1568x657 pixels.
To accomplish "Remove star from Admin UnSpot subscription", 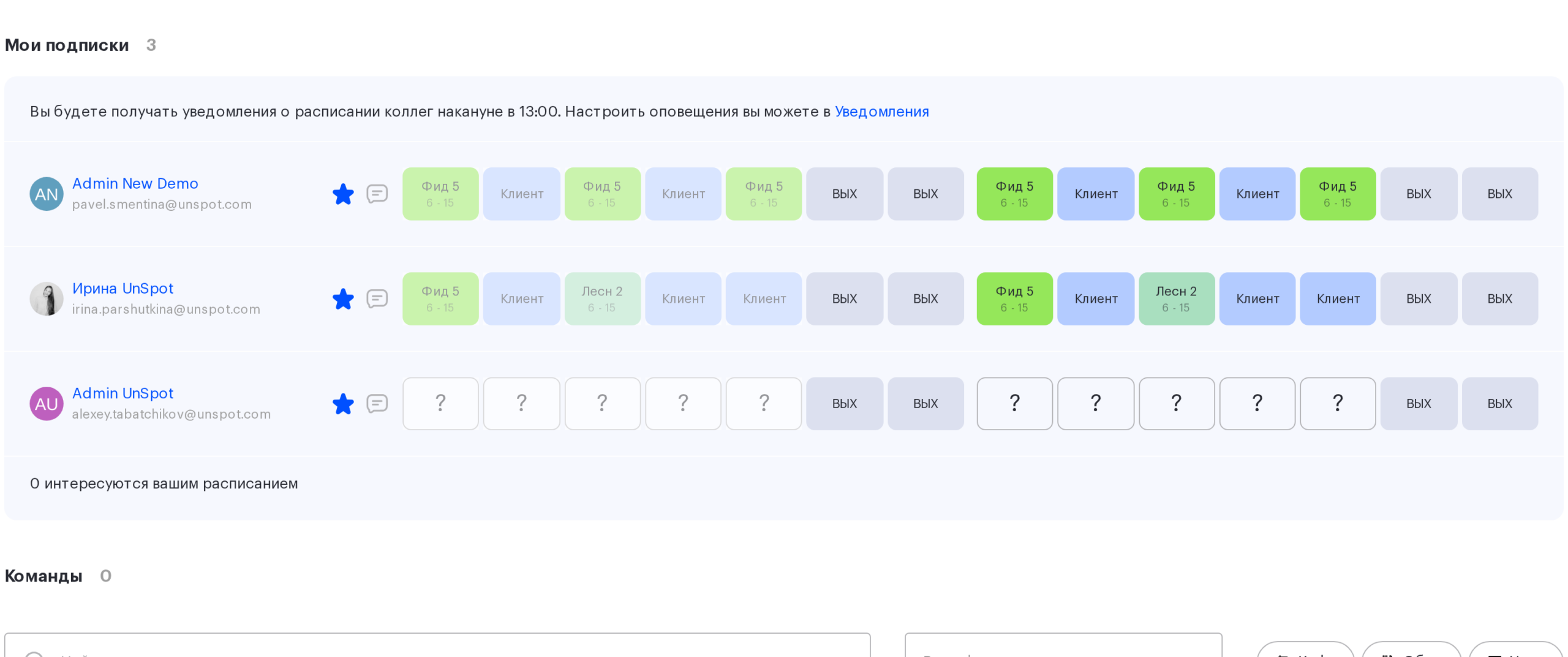I will pos(343,403).
